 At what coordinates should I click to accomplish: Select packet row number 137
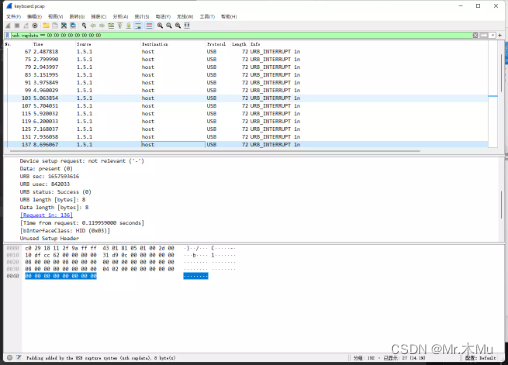tap(246, 145)
